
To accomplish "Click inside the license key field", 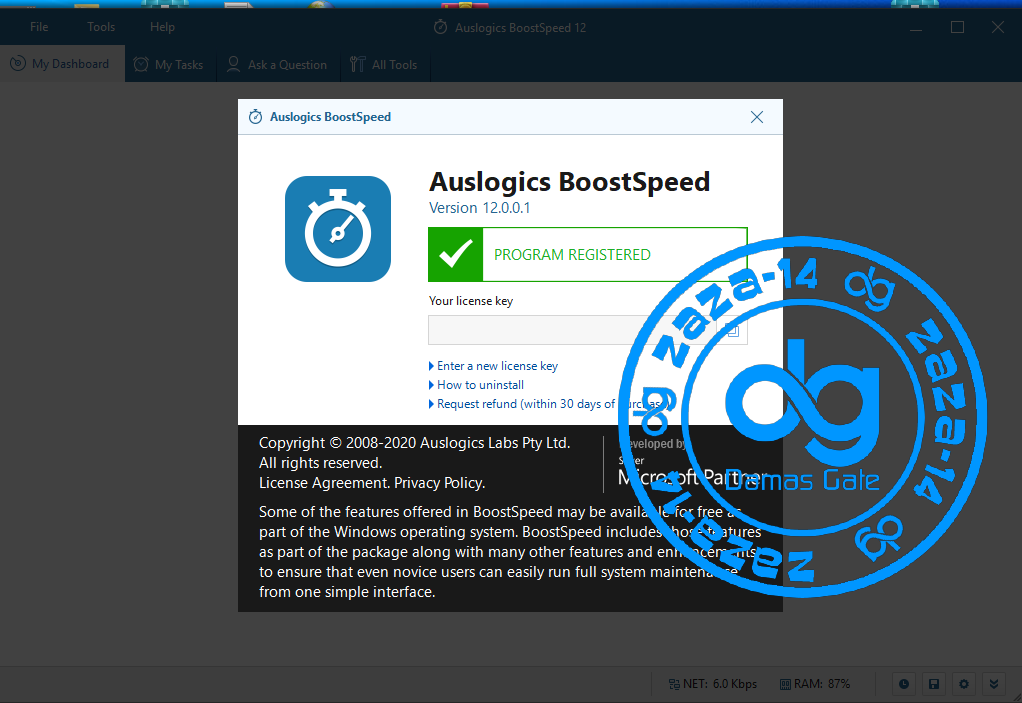I will (x=572, y=330).
